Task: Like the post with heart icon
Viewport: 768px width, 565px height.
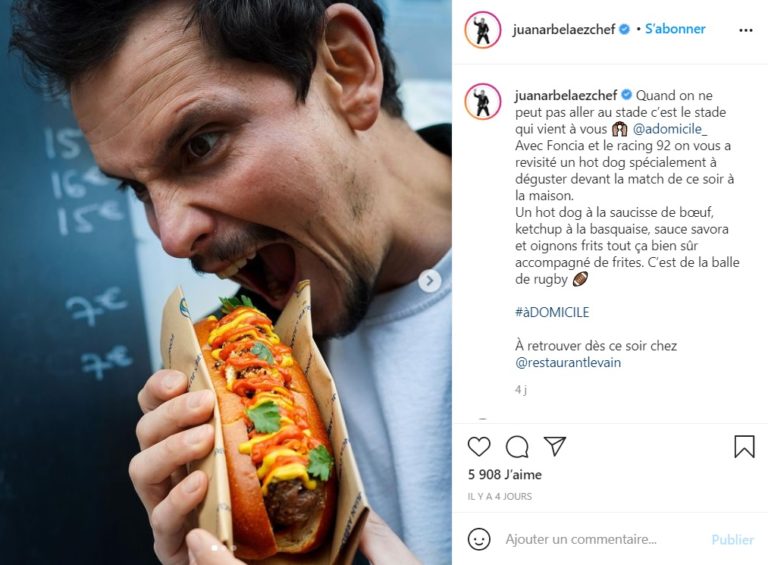Action: pos(479,447)
